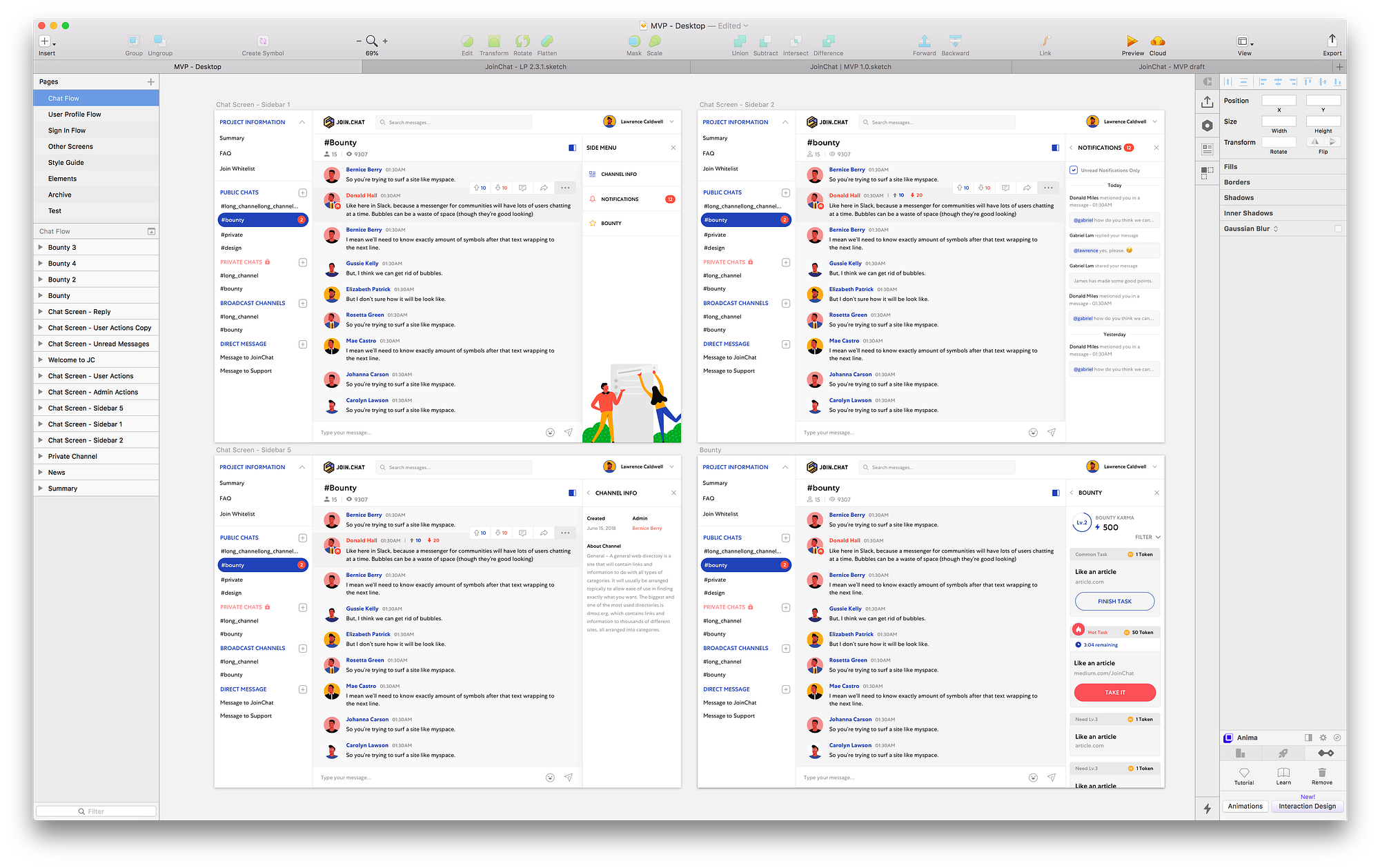Click the Mask tool icon

tap(634, 41)
